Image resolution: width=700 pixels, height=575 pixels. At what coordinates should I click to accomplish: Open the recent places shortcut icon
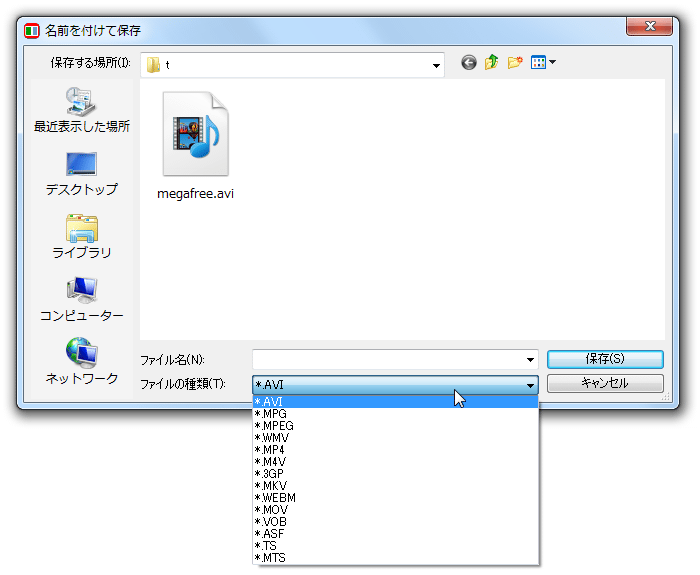81,102
